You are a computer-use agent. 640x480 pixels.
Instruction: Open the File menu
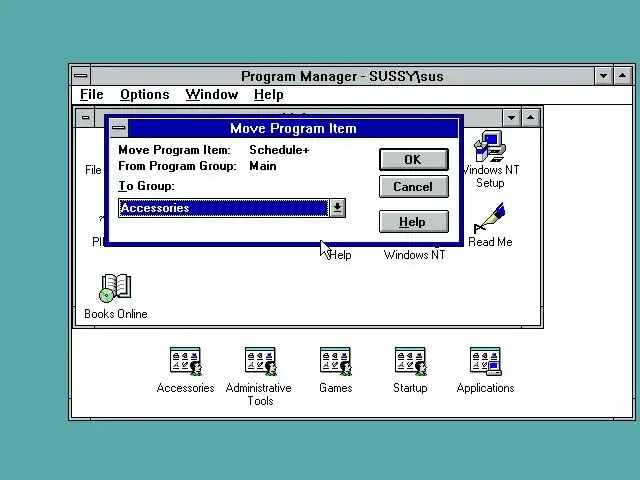coord(91,94)
